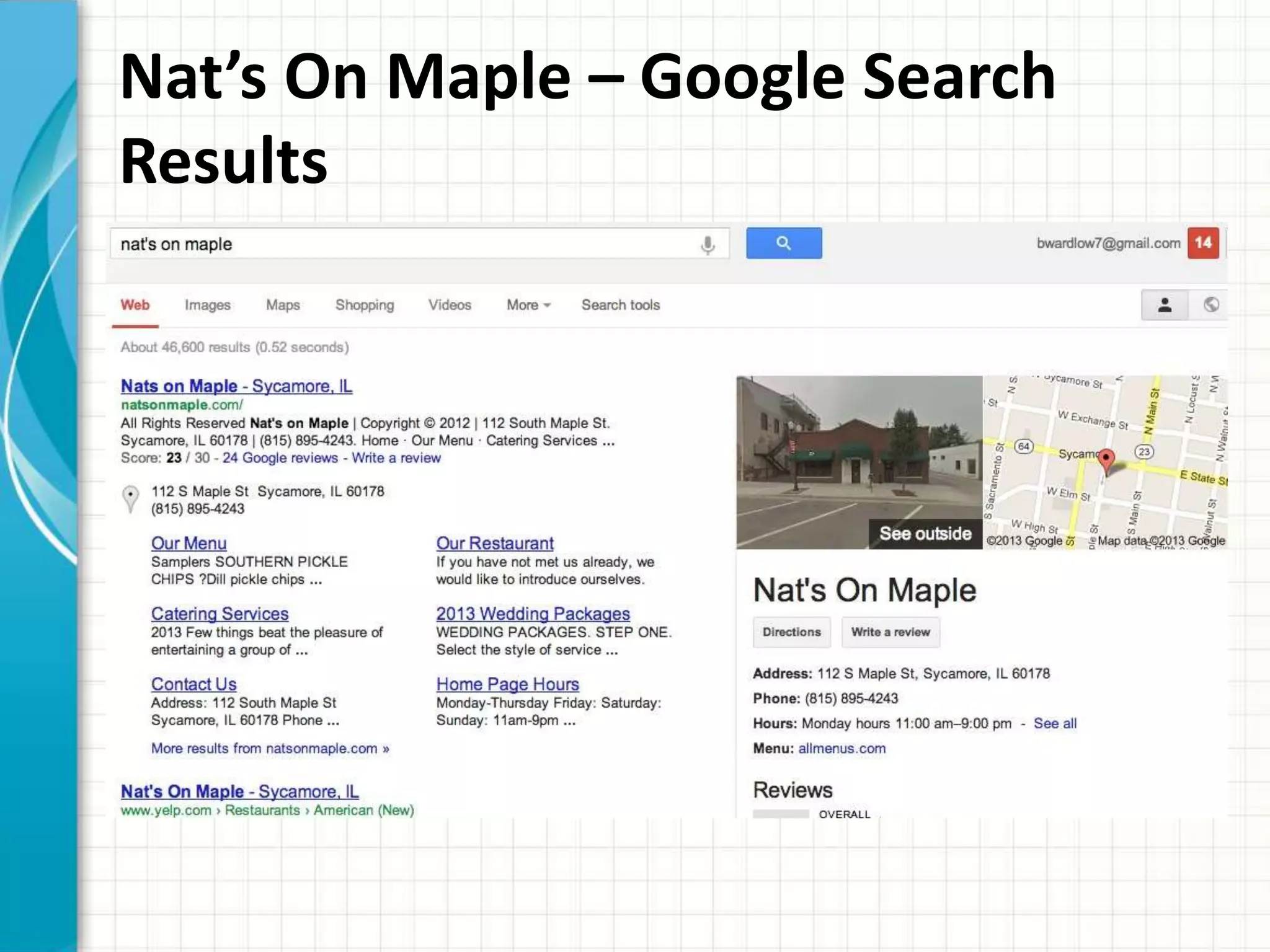Click the See outside street view photo
Screen dimensions: 1270x952
pyautogui.click(x=859, y=462)
